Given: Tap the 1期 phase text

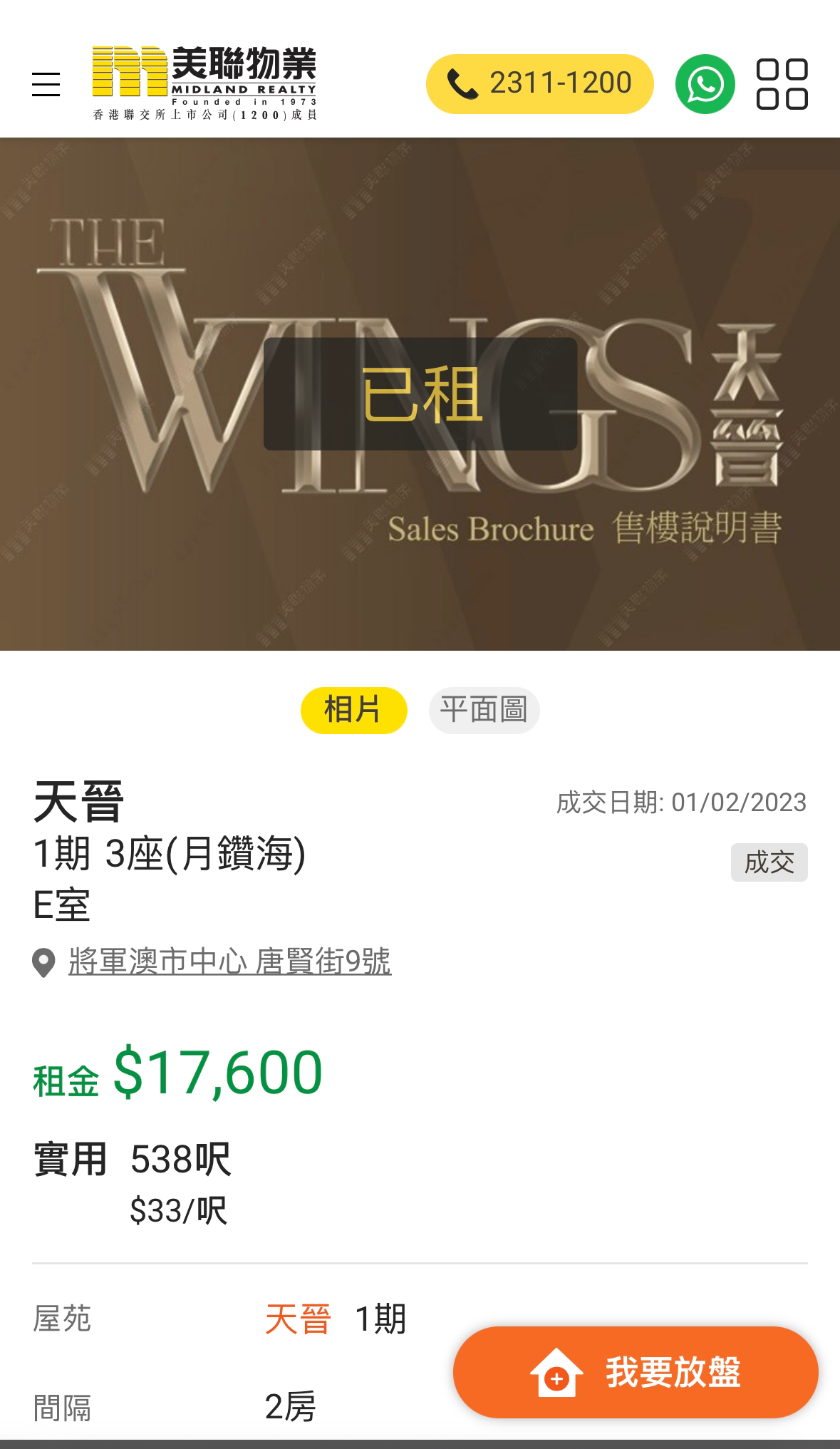Looking at the screenshot, I should coord(380,1319).
